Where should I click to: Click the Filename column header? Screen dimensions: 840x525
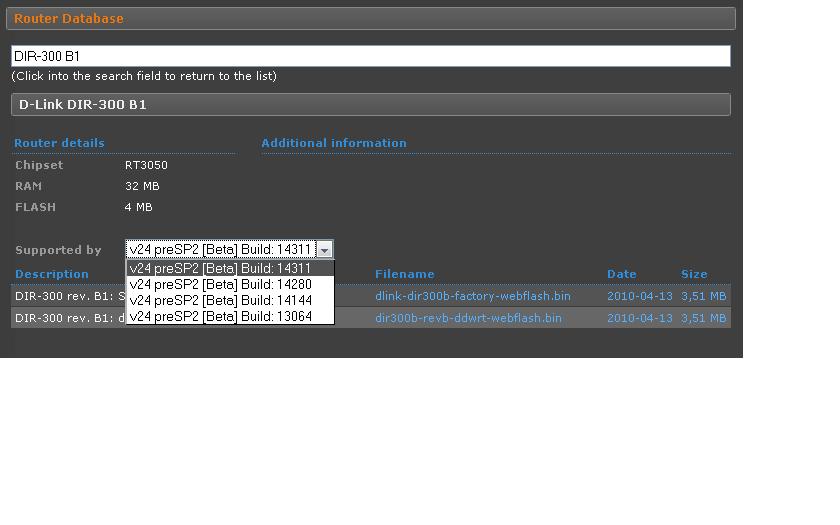[404, 274]
